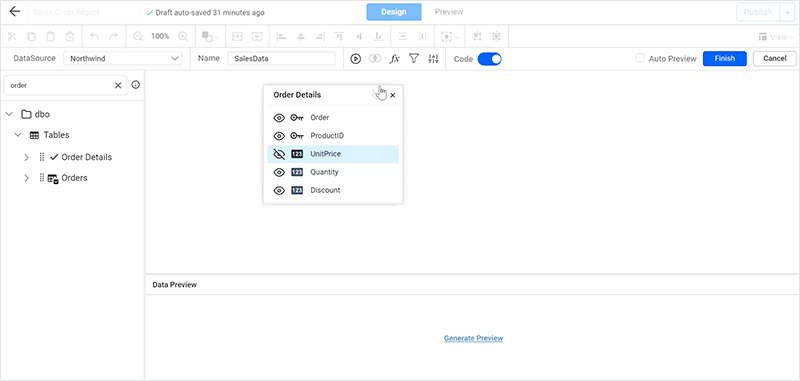The height and width of the screenshot is (381, 800).
Task: Toggle the Code switch off
Action: pyautogui.click(x=490, y=59)
